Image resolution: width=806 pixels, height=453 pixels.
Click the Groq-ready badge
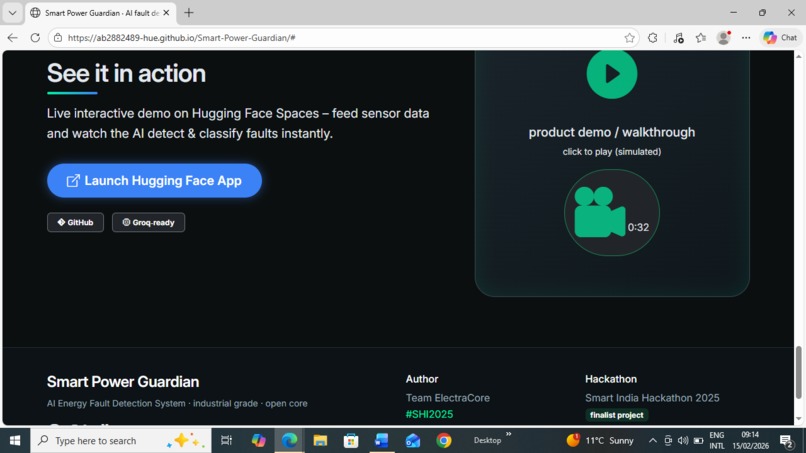tap(149, 222)
